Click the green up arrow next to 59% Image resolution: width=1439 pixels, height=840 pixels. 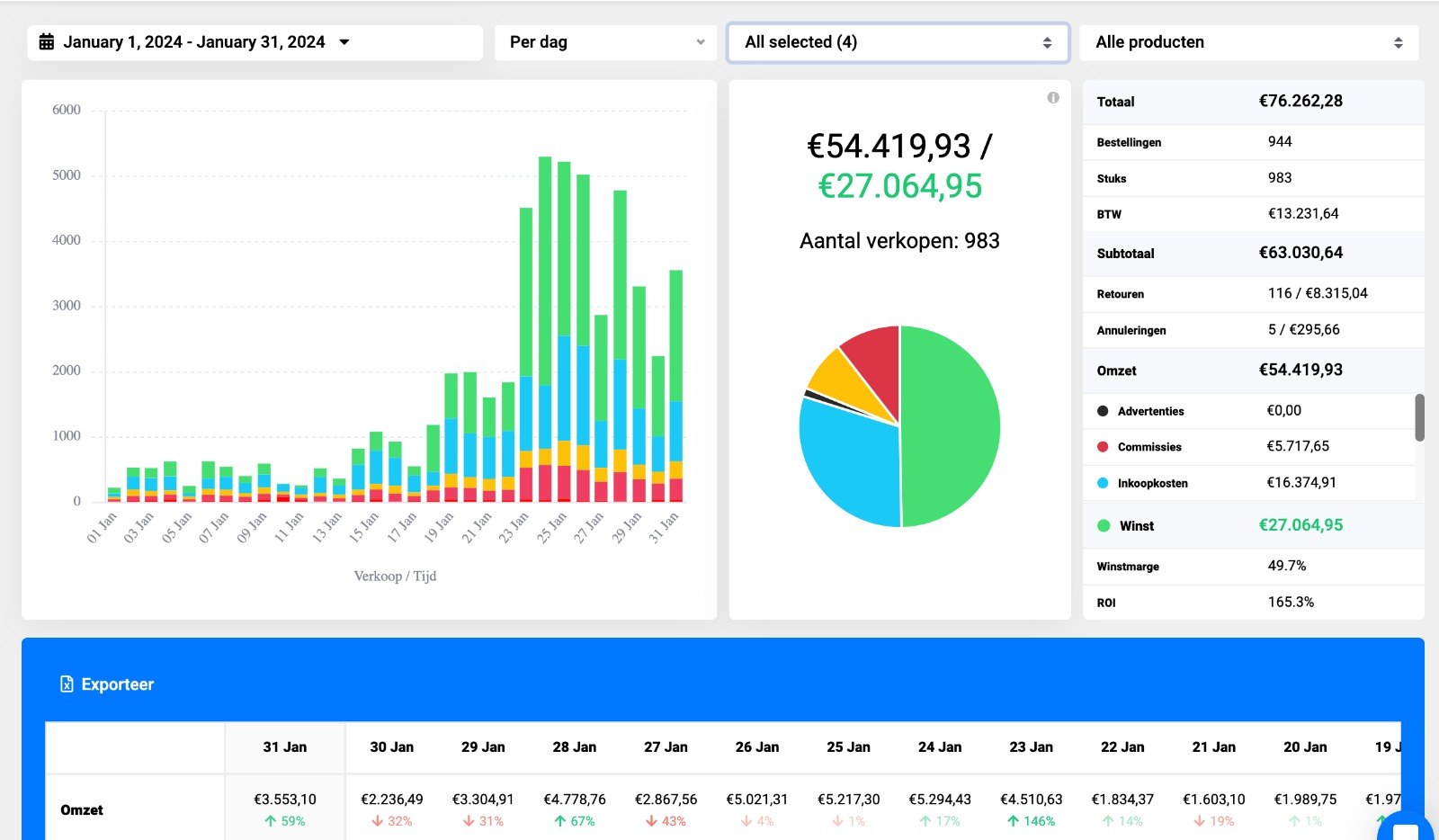270,821
